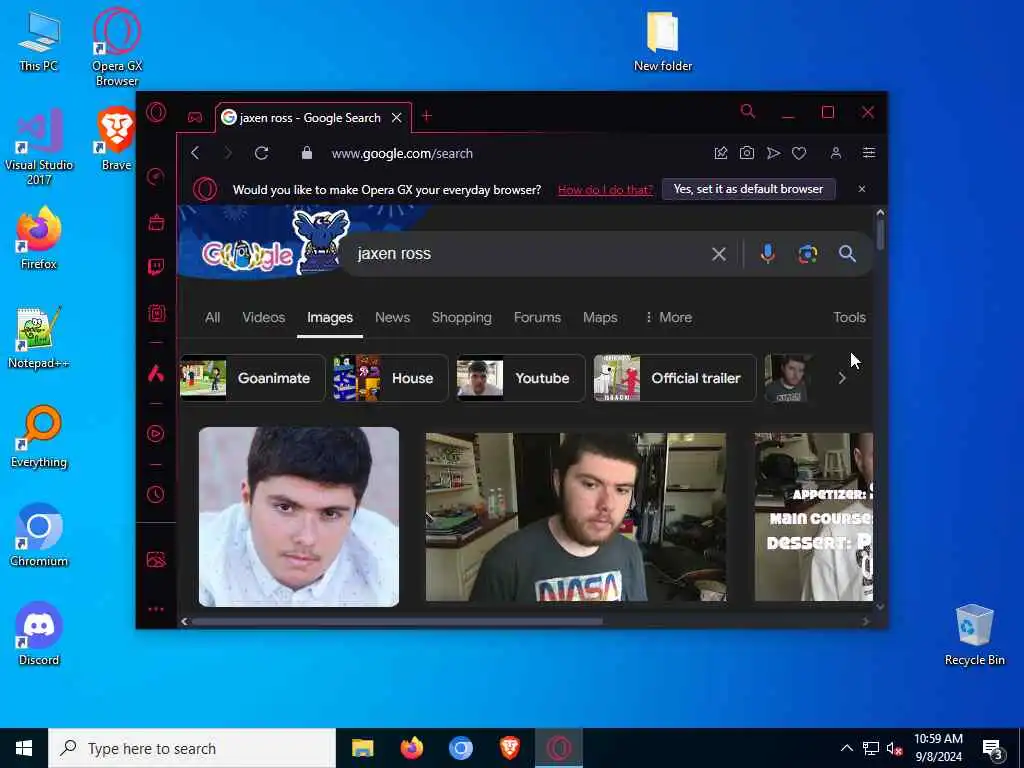Open the Appetizer Main Course image result
This screenshot has height=768, width=1024.
[x=814, y=517]
